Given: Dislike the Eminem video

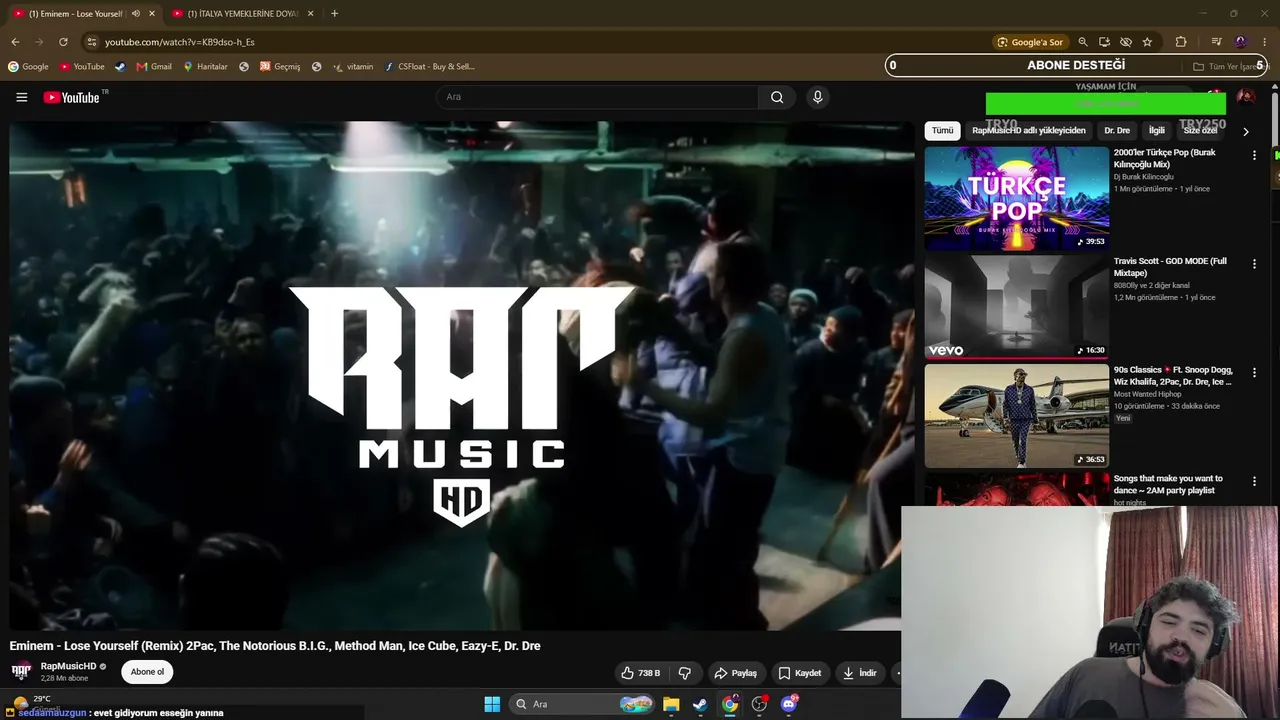Looking at the screenshot, I should pyautogui.click(x=685, y=673).
